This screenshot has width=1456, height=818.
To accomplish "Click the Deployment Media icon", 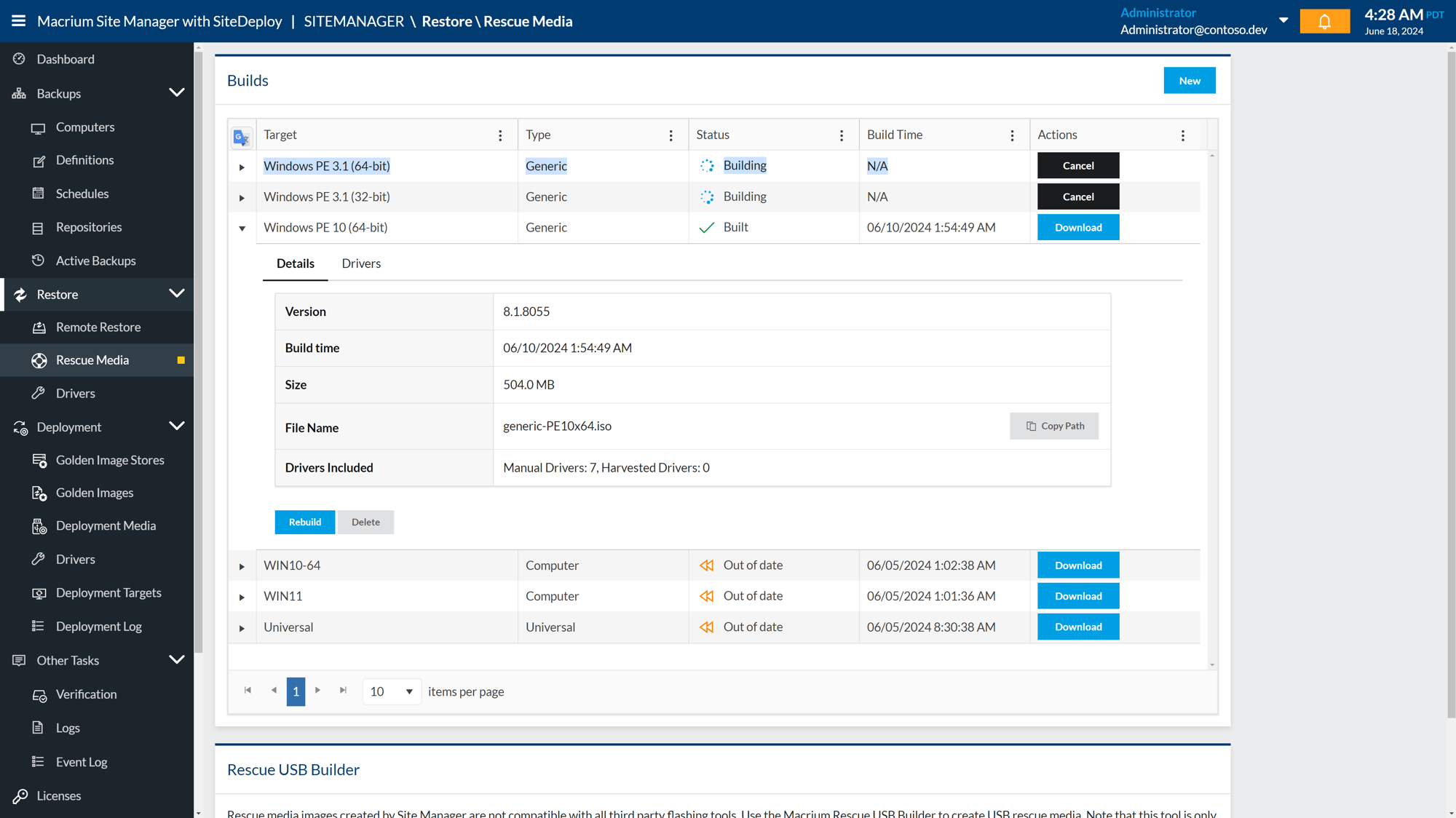I will point(39,526).
